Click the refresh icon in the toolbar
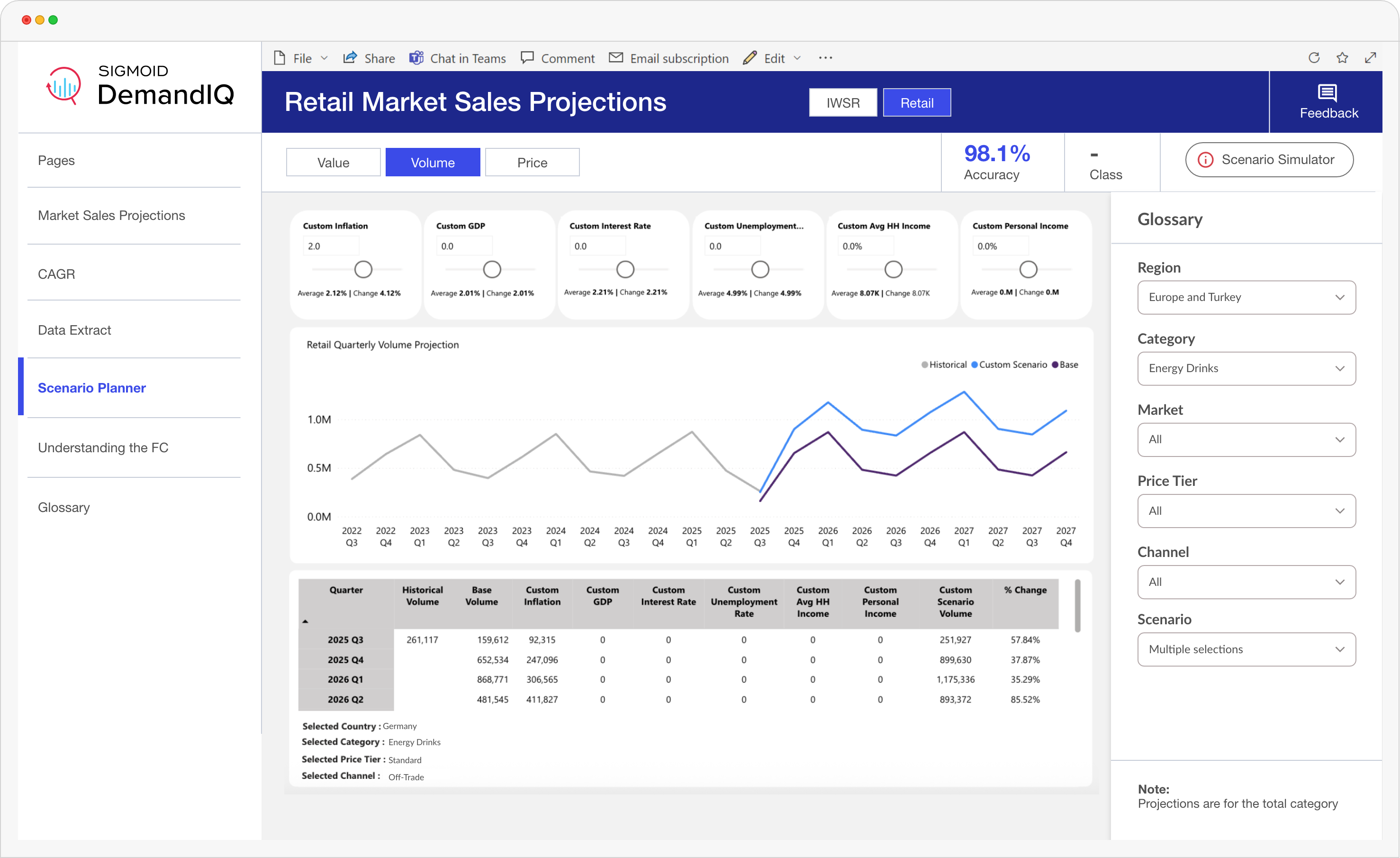Image resolution: width=1400 pixels, height=858 pixels. pyautogui.click(x=1314, y=58)
